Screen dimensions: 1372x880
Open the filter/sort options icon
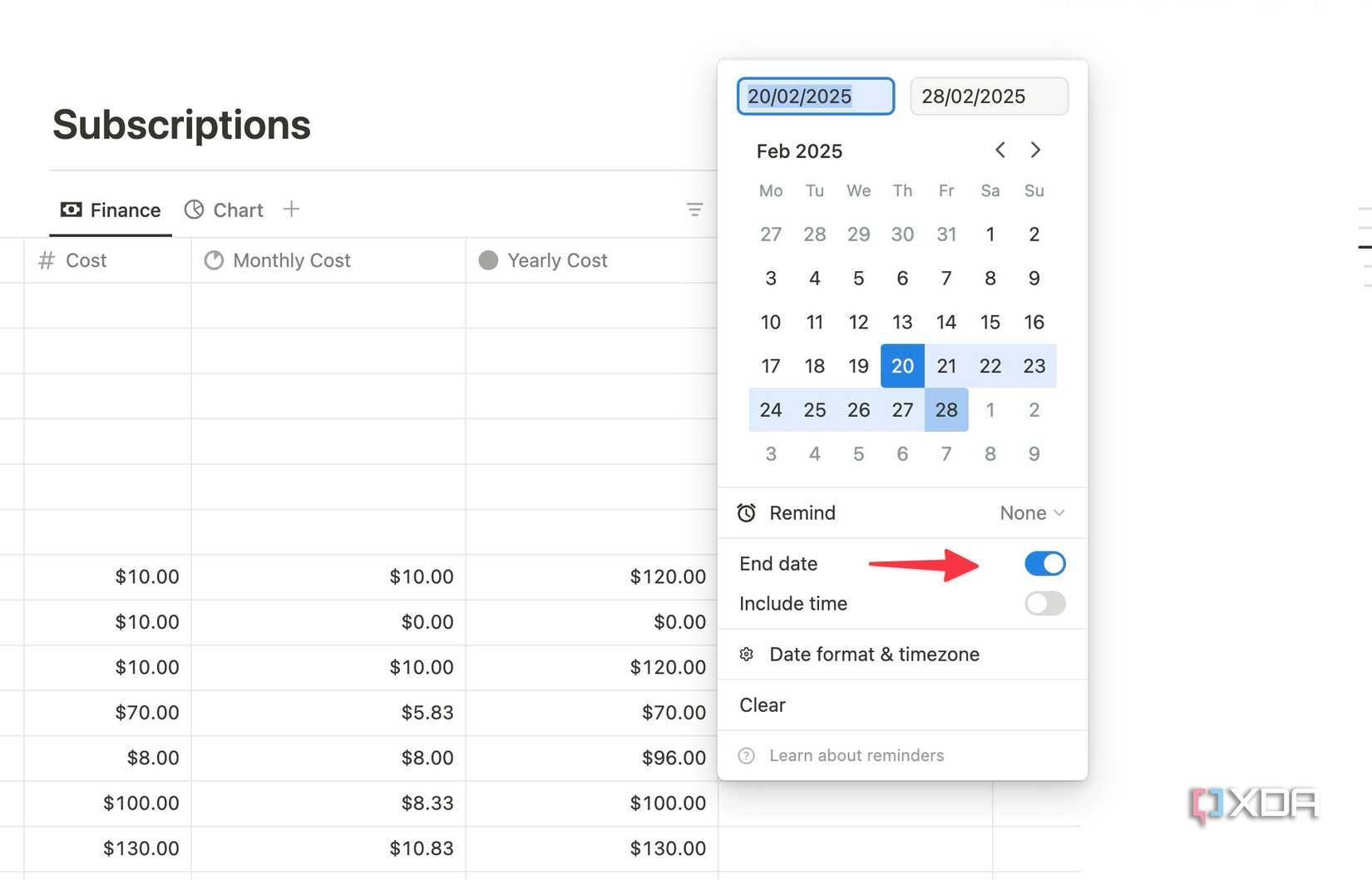pos(694,210)
